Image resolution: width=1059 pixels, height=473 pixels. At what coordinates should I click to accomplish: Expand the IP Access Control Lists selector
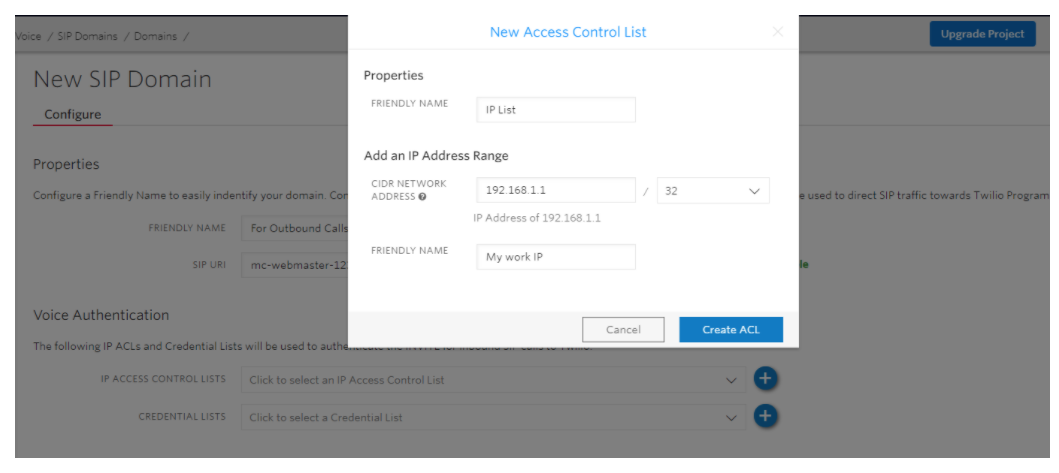493,380
